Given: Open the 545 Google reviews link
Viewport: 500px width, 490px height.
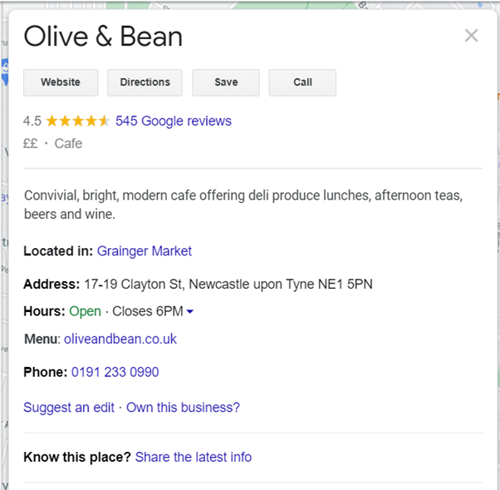Looking at the screenshot, I should tap(173, 121).
